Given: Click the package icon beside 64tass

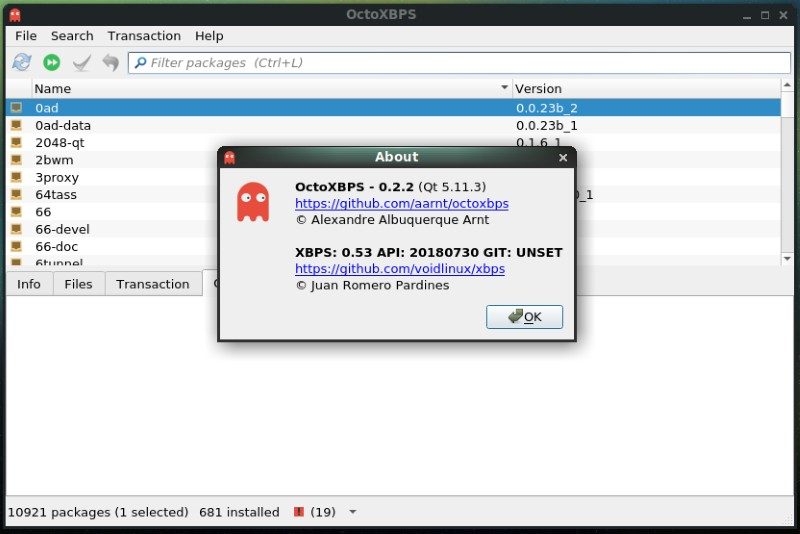Looking at the screenshot, I should pos(16,194).
